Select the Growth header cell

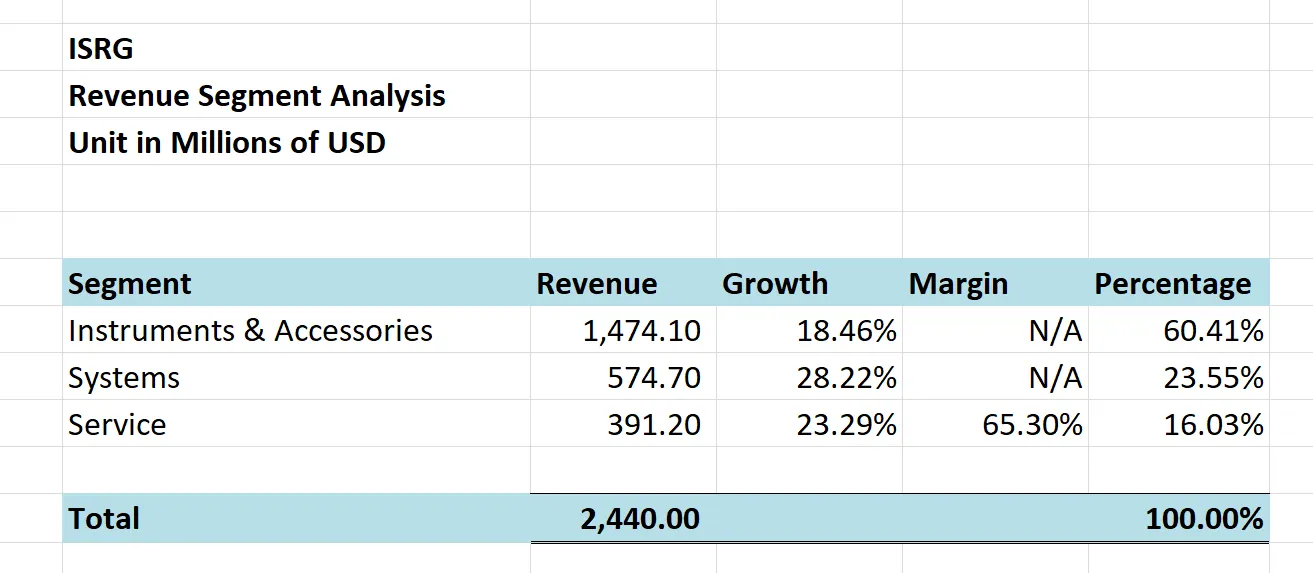coord(775,284)
